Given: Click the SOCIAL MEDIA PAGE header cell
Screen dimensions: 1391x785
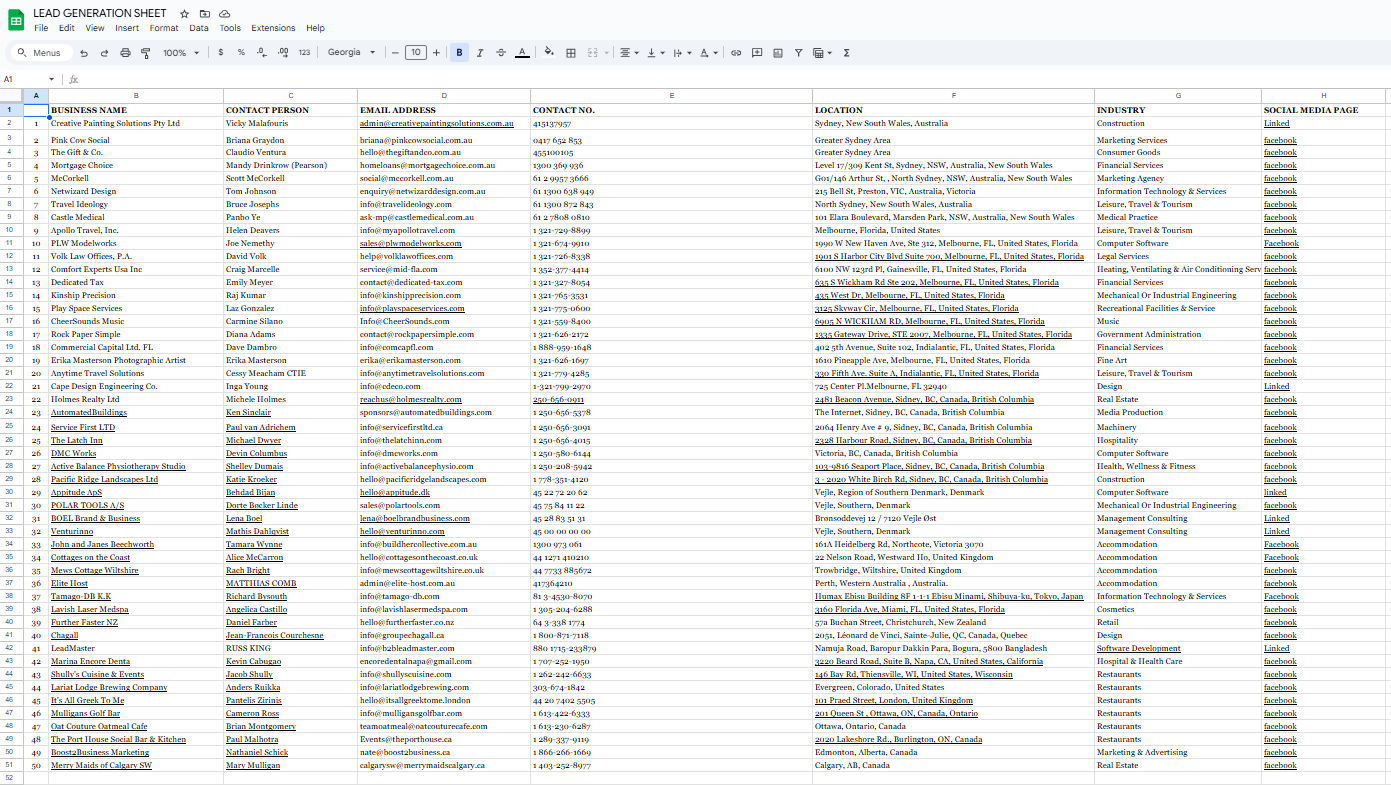Looking at the screenshot, I should coord(1324,110).
